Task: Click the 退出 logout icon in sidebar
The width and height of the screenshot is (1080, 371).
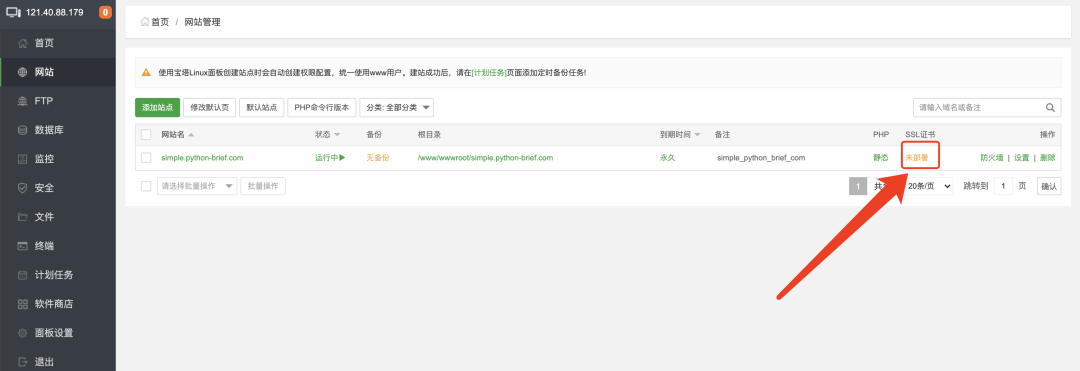Action: 23,362
